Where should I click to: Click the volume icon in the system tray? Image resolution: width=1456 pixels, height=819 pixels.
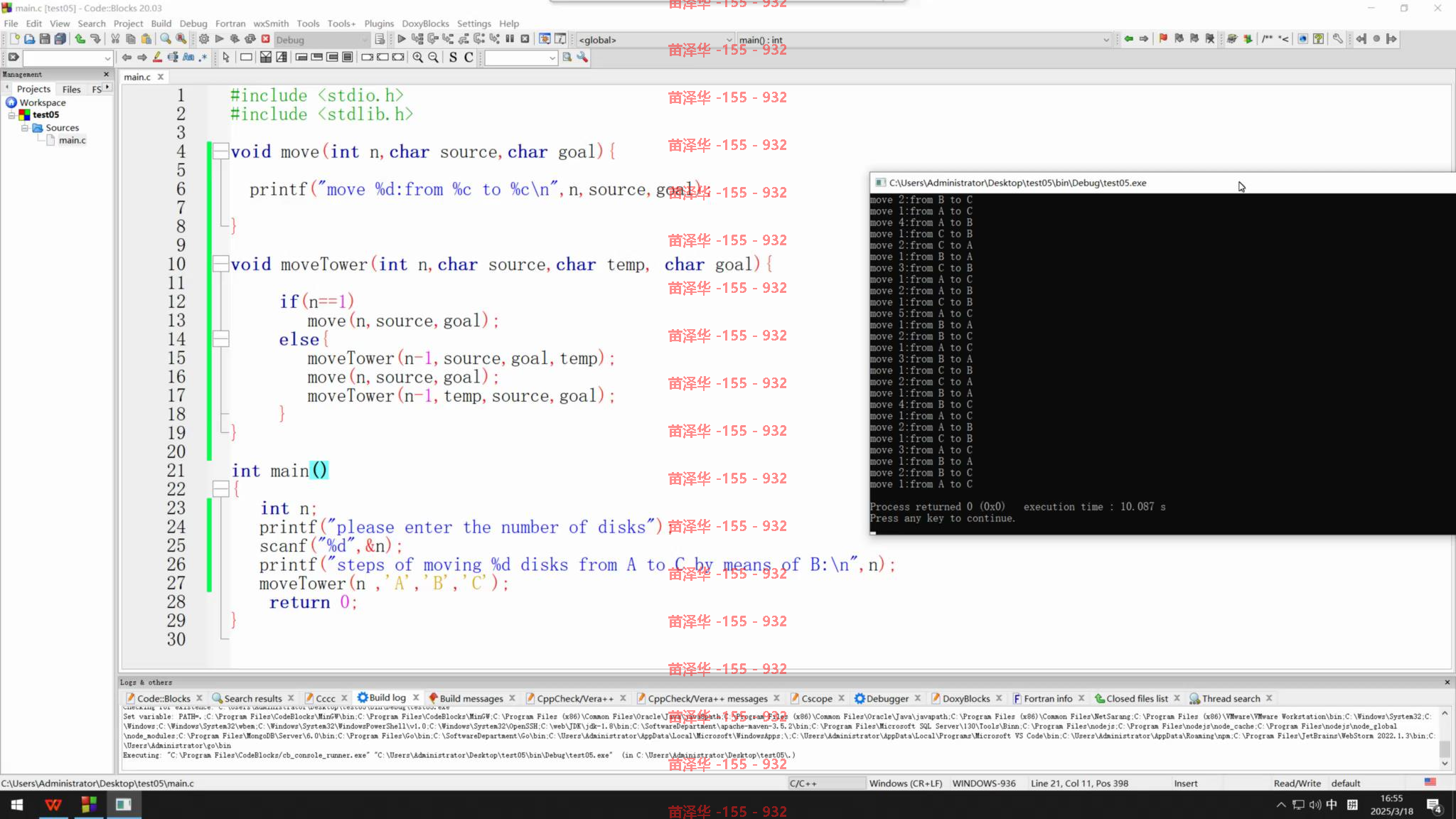coord(1315,805)
